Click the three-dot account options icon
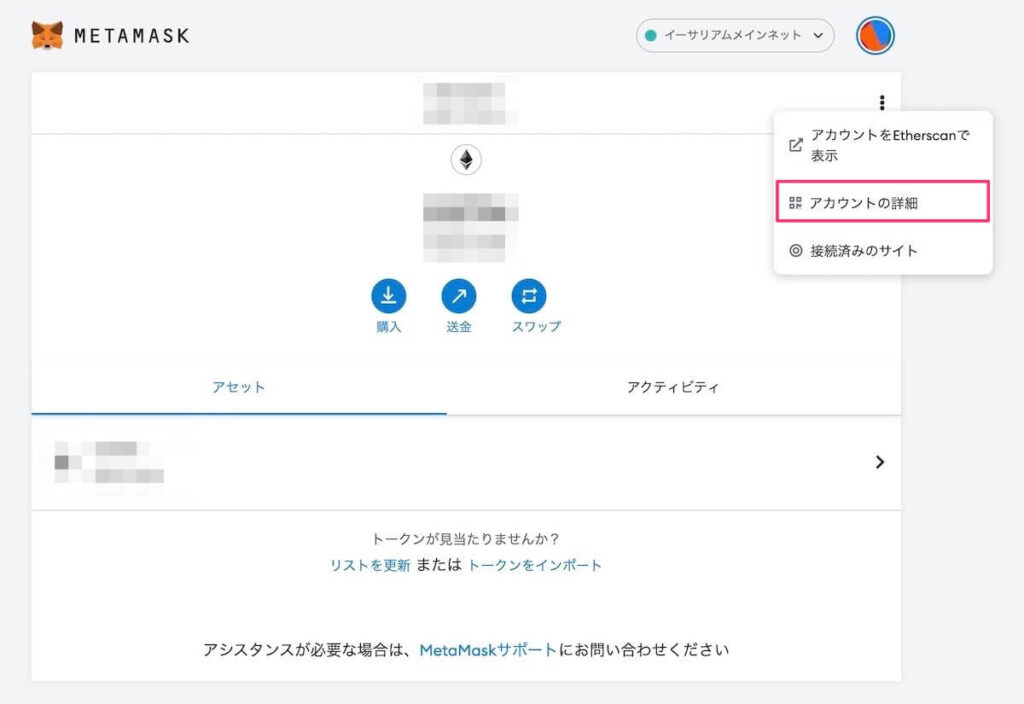1024x704 pixels. (881, 102)
